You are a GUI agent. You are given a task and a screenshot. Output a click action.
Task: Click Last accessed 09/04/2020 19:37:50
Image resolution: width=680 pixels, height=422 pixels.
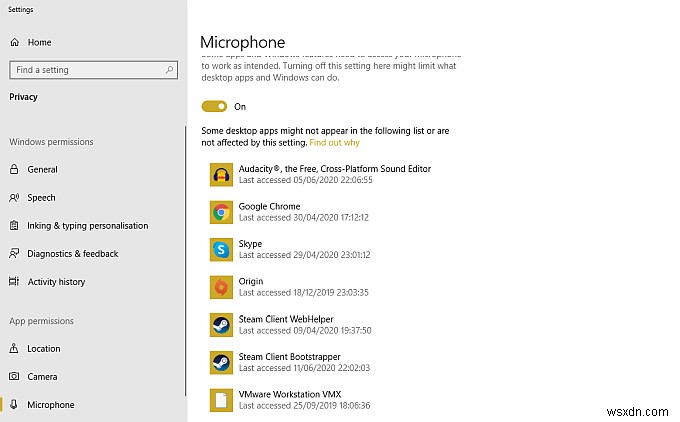pyautogui.click(x=305, y=330)
